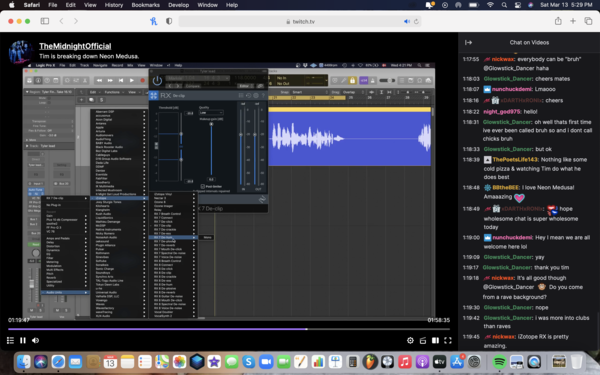Open Safari Share menu
This screenshot has width=600, height=375.
[558, 21]
